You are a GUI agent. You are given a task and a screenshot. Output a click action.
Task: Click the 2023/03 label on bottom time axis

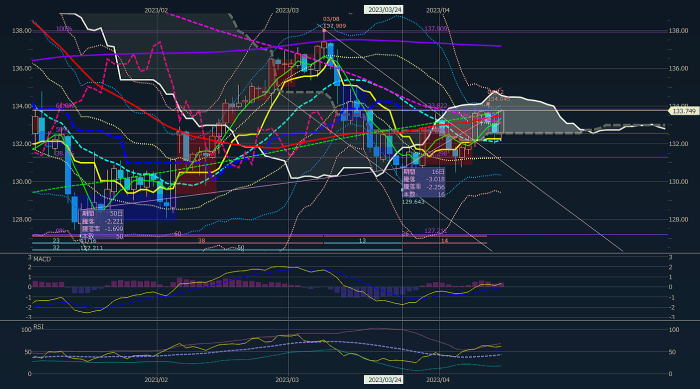click(x=287, y=380)
